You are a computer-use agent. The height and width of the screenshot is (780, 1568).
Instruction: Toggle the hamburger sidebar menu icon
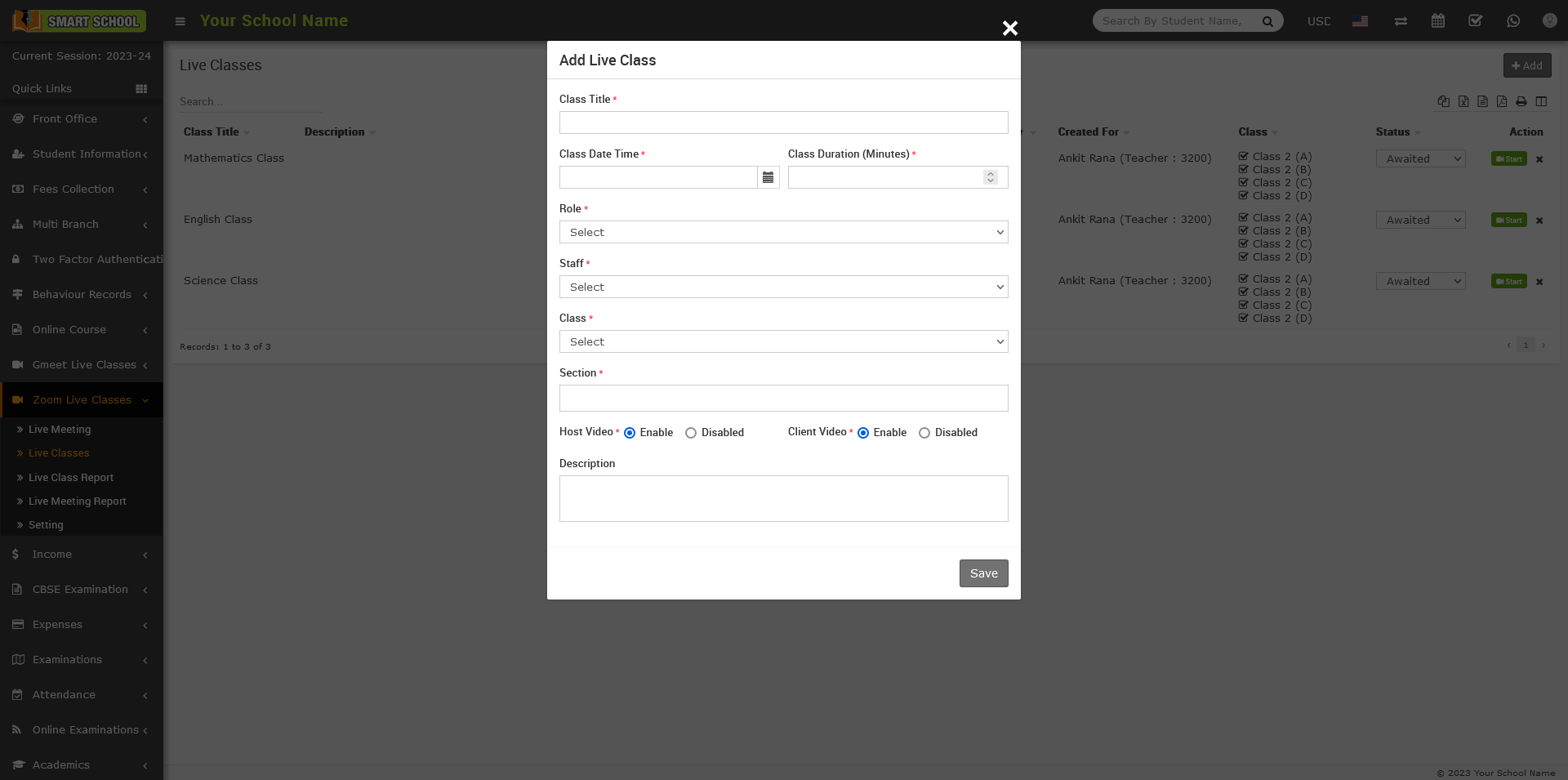pyautogui.click(x=180, y=21)
